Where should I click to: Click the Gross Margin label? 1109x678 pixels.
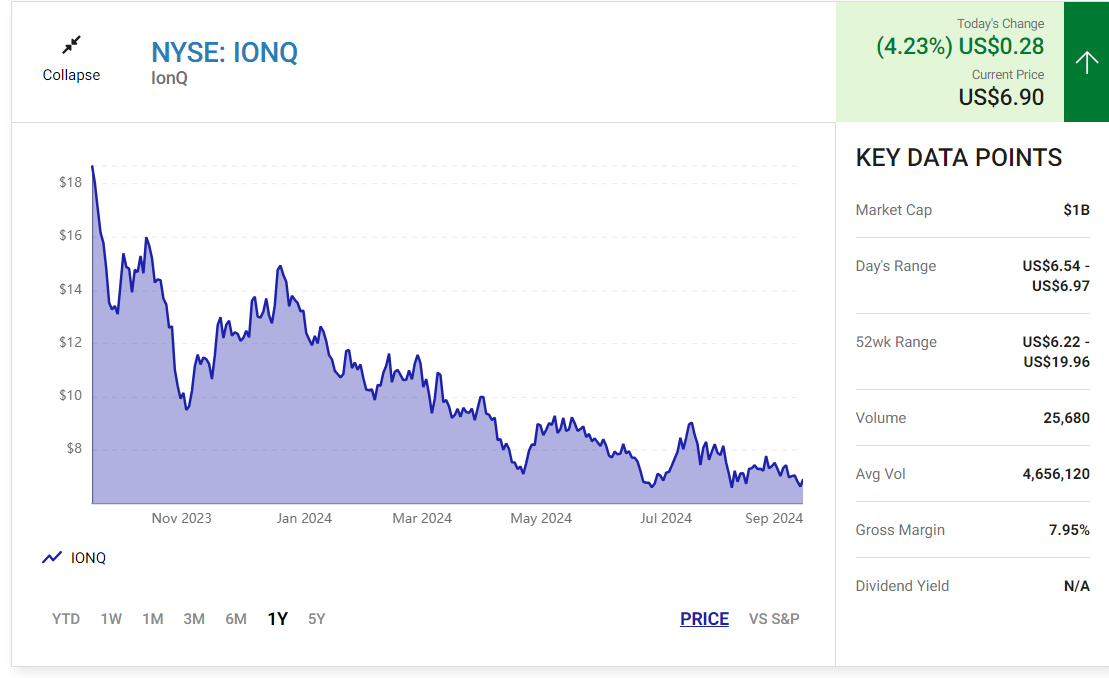click(900, 530)
